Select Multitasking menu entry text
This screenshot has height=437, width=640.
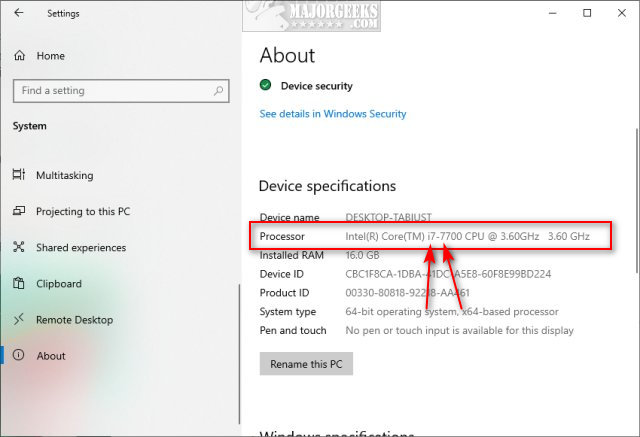point(64,175)
